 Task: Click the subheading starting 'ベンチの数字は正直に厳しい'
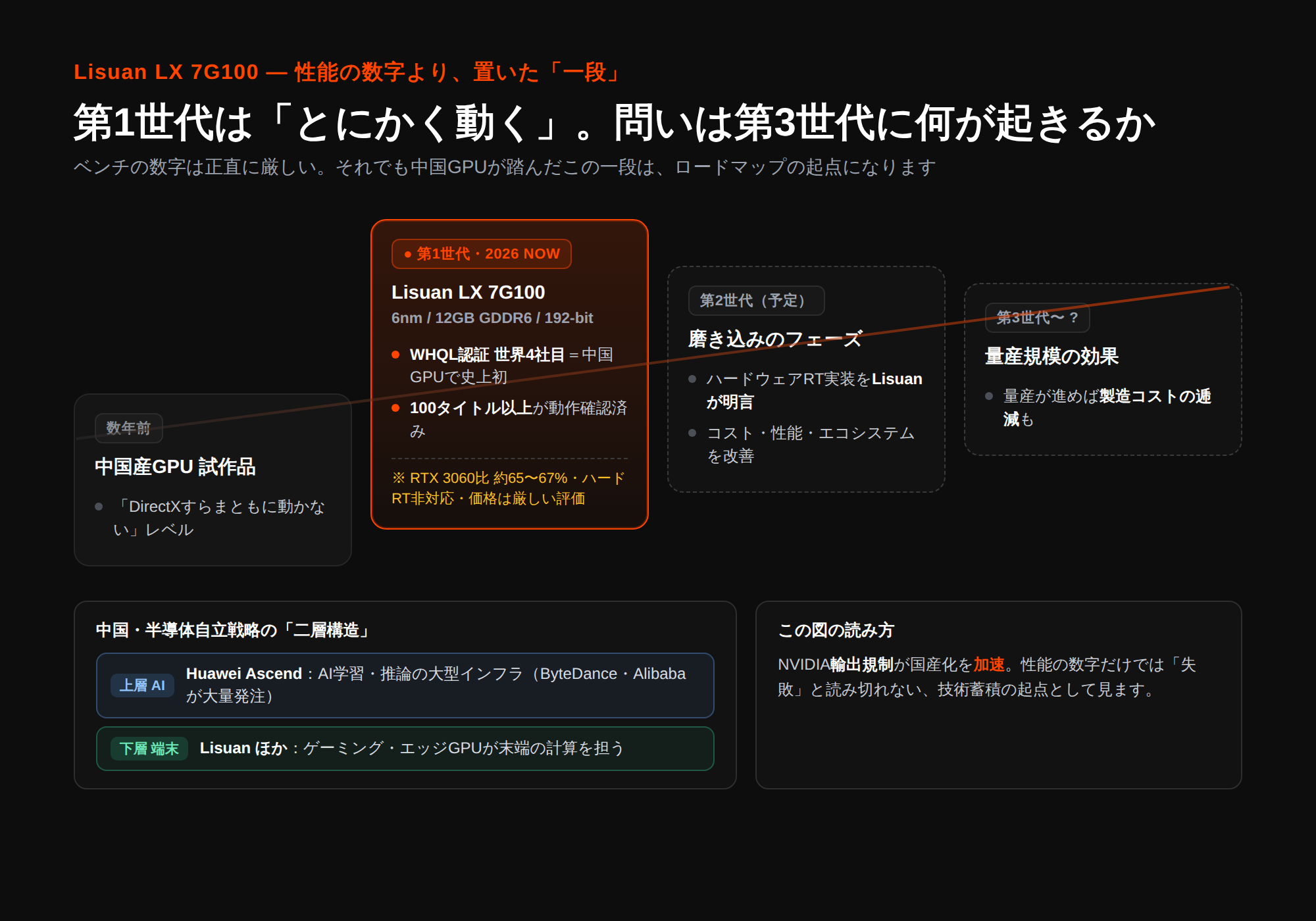pyautogui.click(x=505, y=167)
